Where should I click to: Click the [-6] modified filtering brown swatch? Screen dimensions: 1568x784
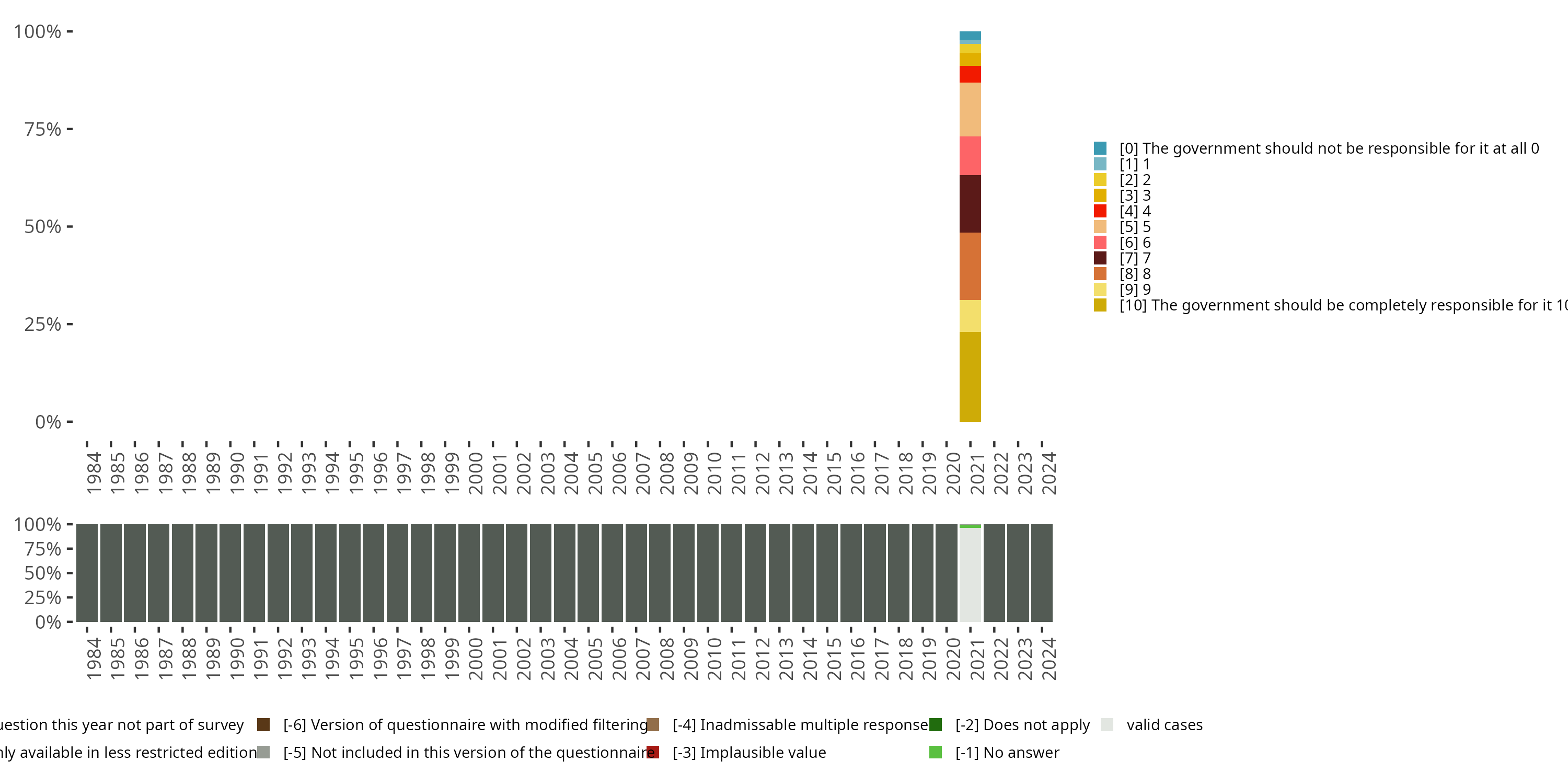[263, 724]
